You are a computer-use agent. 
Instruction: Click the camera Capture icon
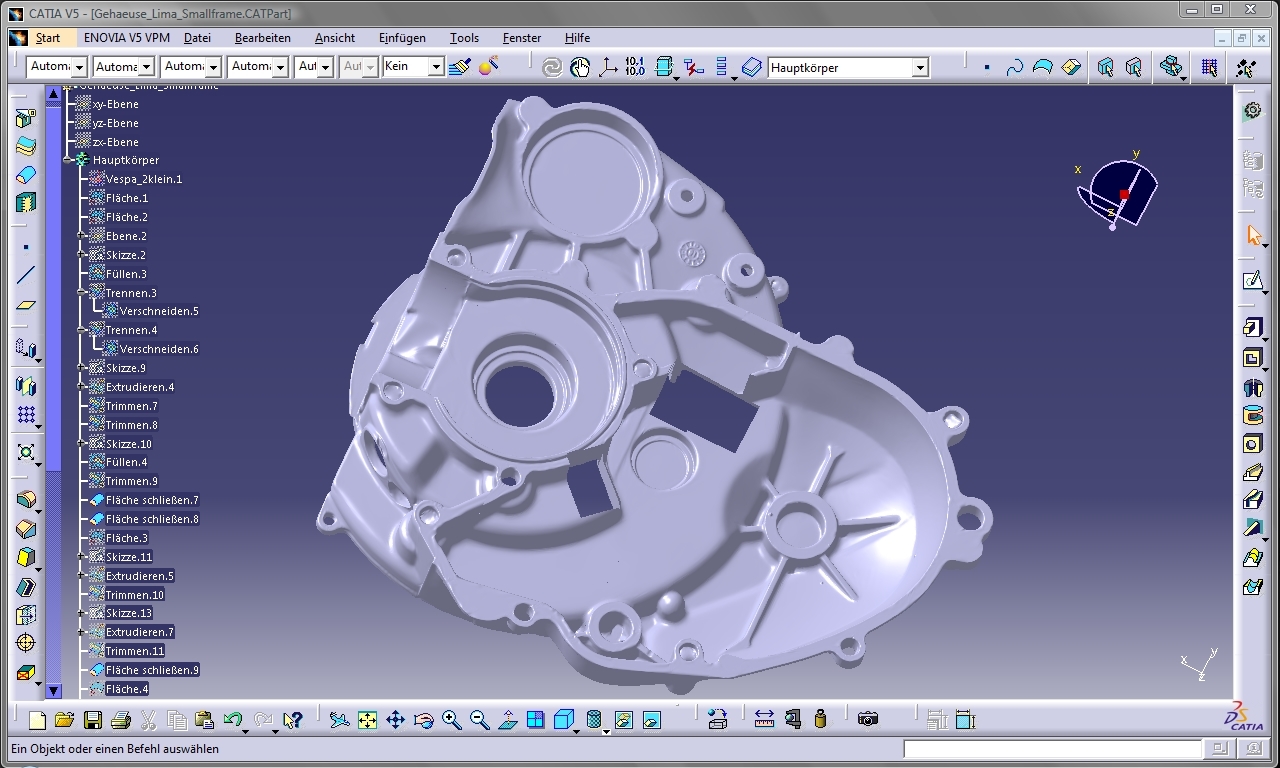click(868, 719)
